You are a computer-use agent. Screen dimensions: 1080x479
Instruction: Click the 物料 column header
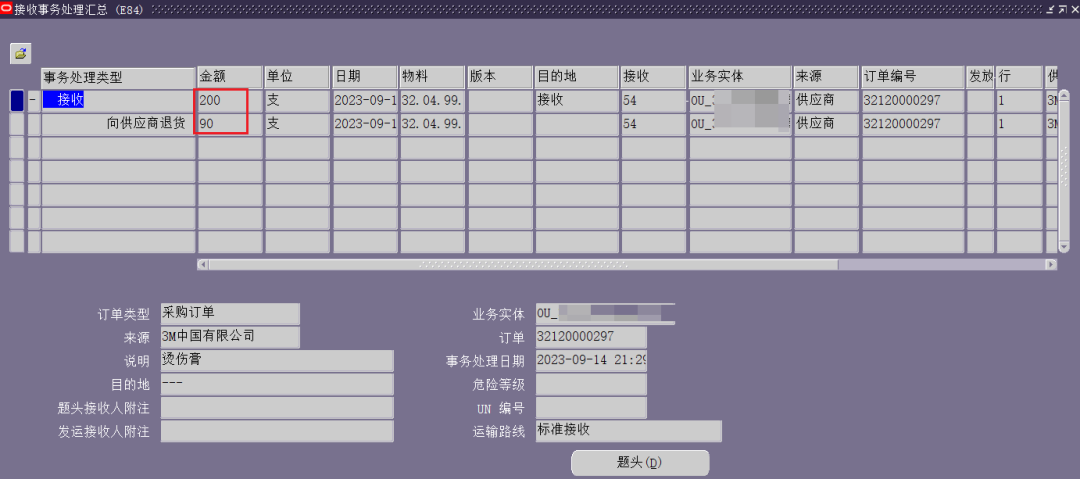[433, 77]
